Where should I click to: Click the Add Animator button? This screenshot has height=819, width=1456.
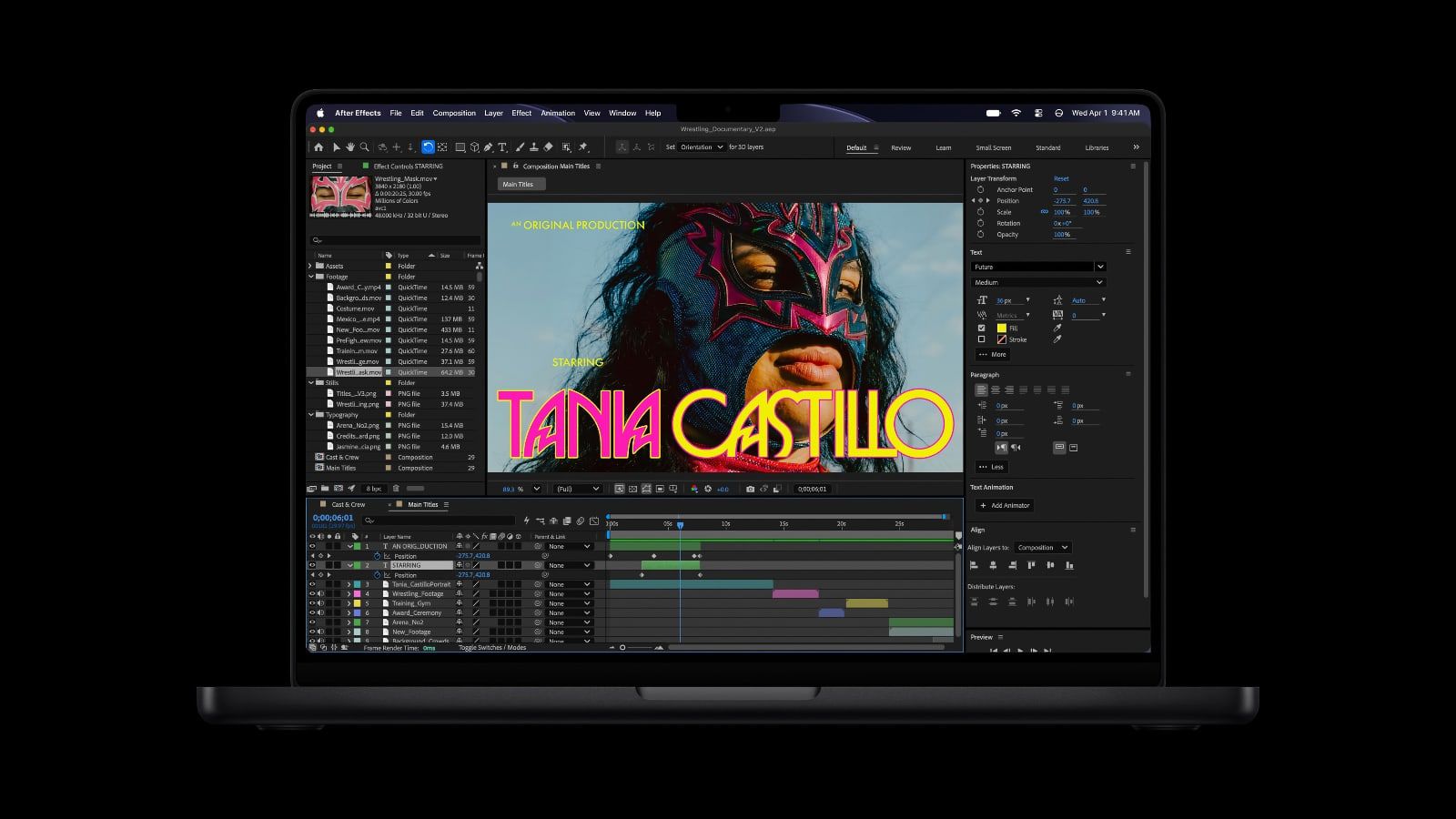point(1005,505)
